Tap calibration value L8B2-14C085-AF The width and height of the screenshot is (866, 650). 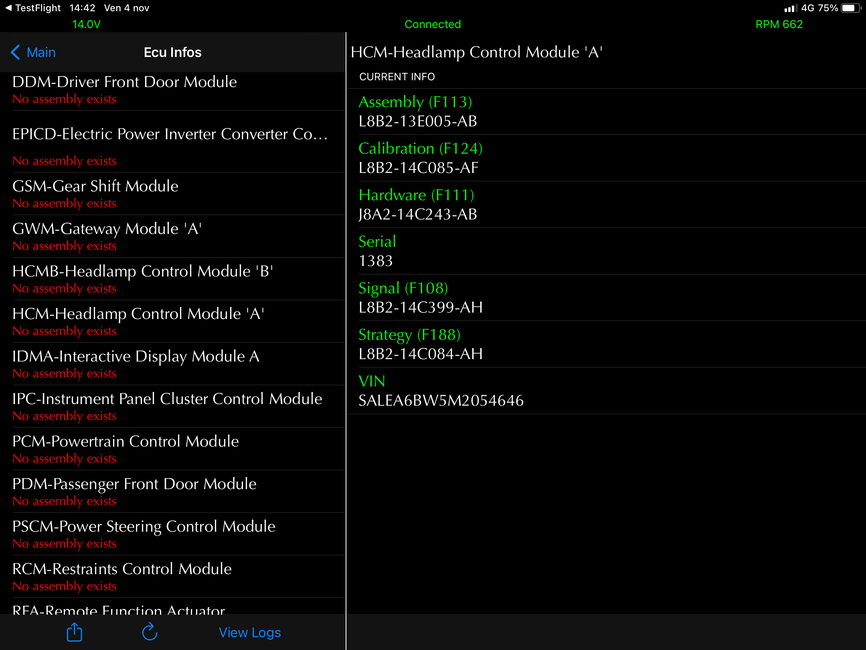point(419,168)
